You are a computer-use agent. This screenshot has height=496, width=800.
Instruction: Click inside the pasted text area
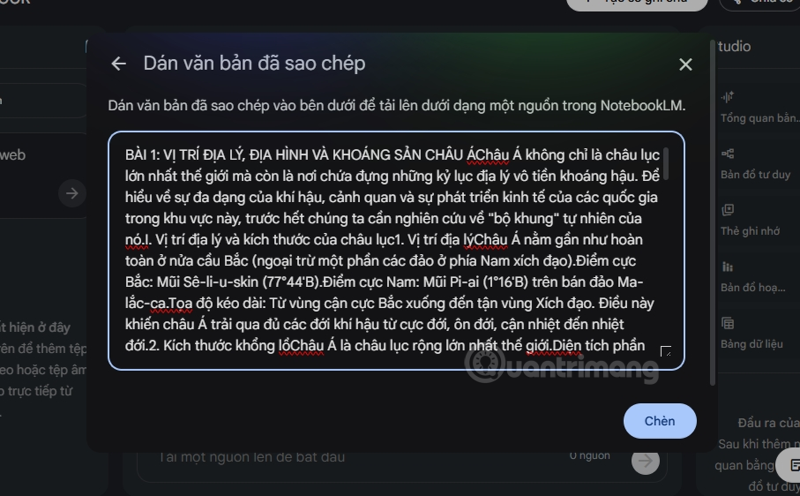396,251
